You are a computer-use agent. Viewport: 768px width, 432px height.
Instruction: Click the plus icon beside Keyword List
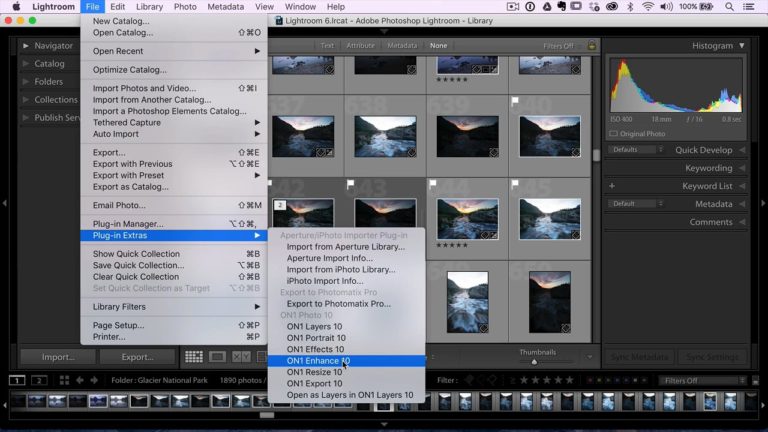(612, 186)
